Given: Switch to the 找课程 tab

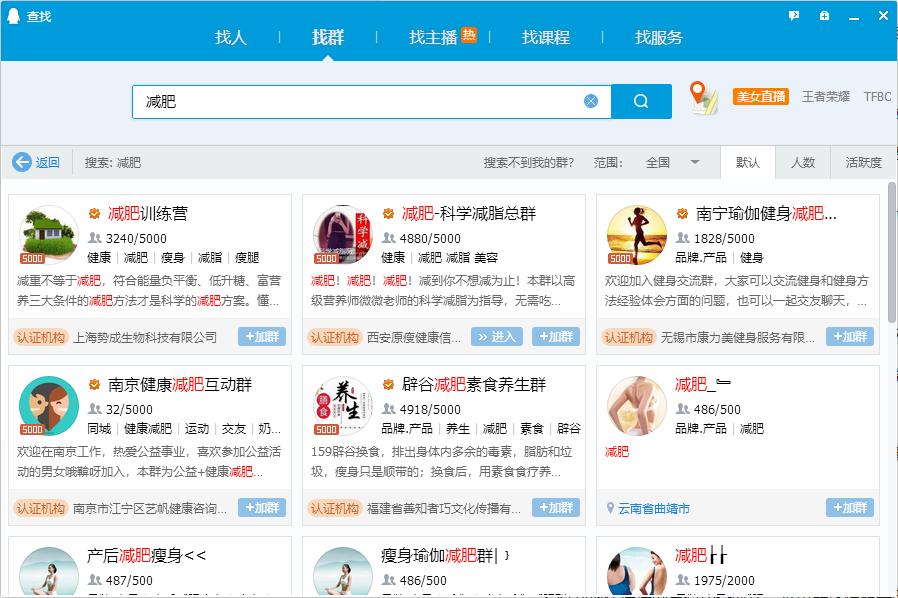Looking at the screenshot, I should tap(546, 38).
